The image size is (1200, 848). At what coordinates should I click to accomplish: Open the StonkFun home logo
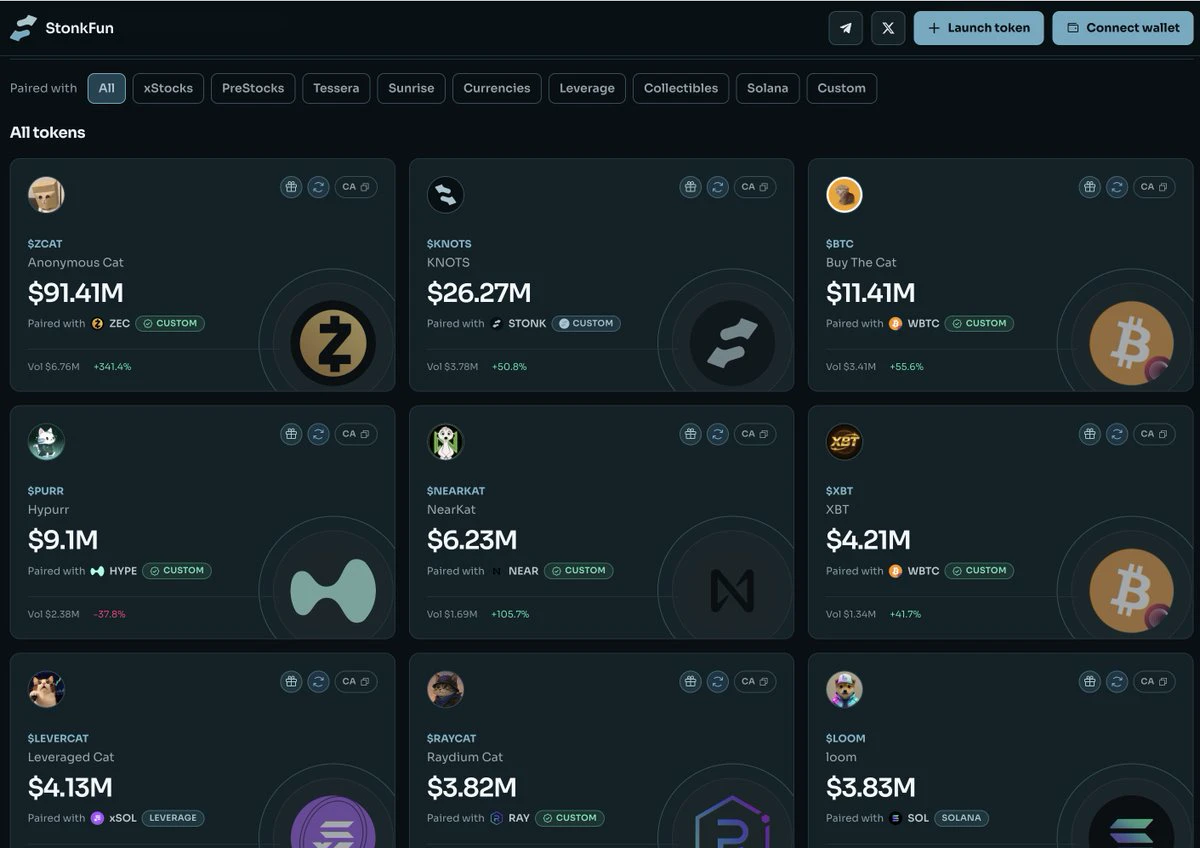pos(62,28)
